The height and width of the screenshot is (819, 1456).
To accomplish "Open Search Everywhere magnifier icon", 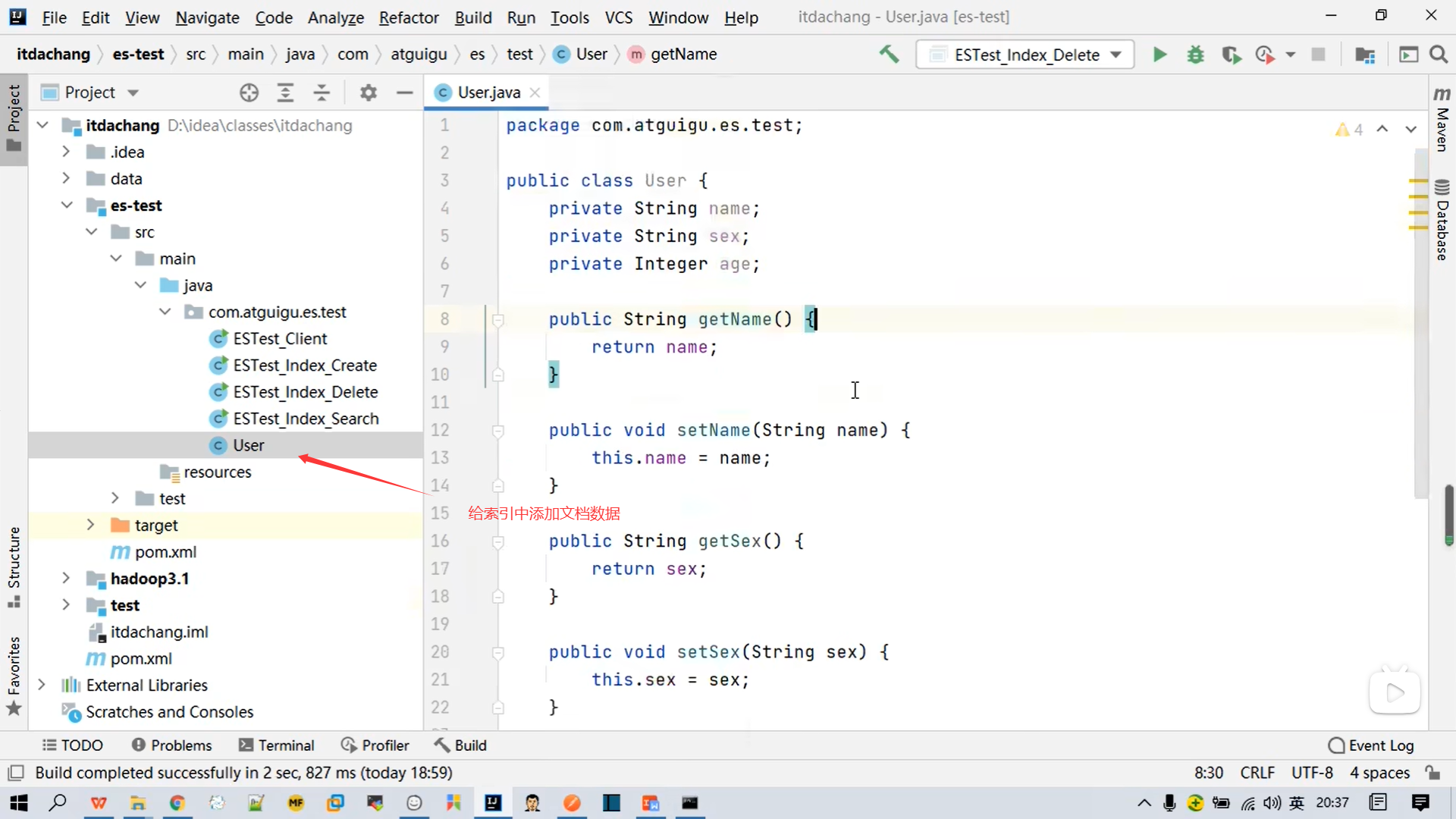I will [x=1439, y=55].
